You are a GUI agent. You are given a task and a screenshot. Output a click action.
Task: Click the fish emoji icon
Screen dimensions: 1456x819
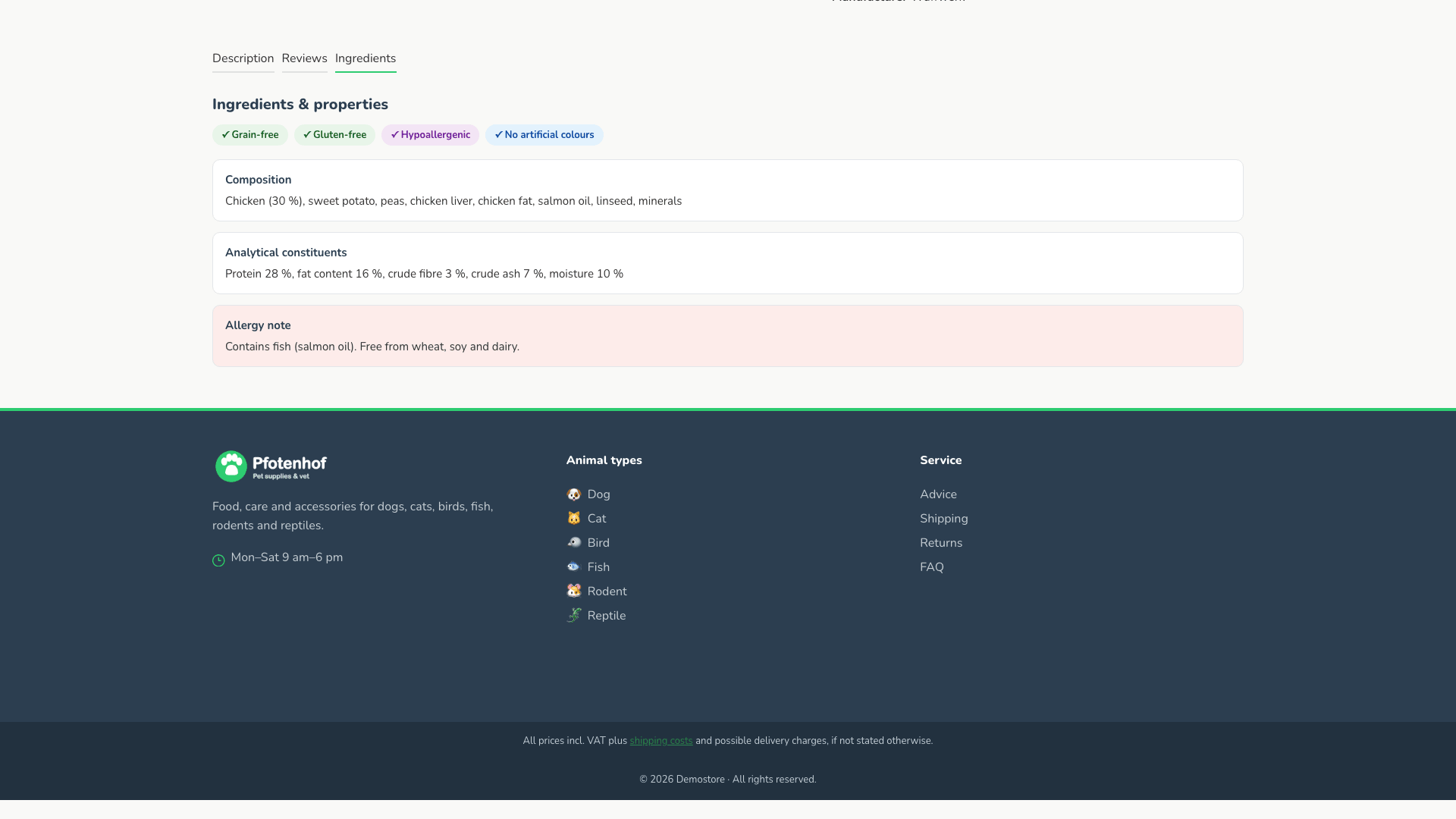pos(574,567)
